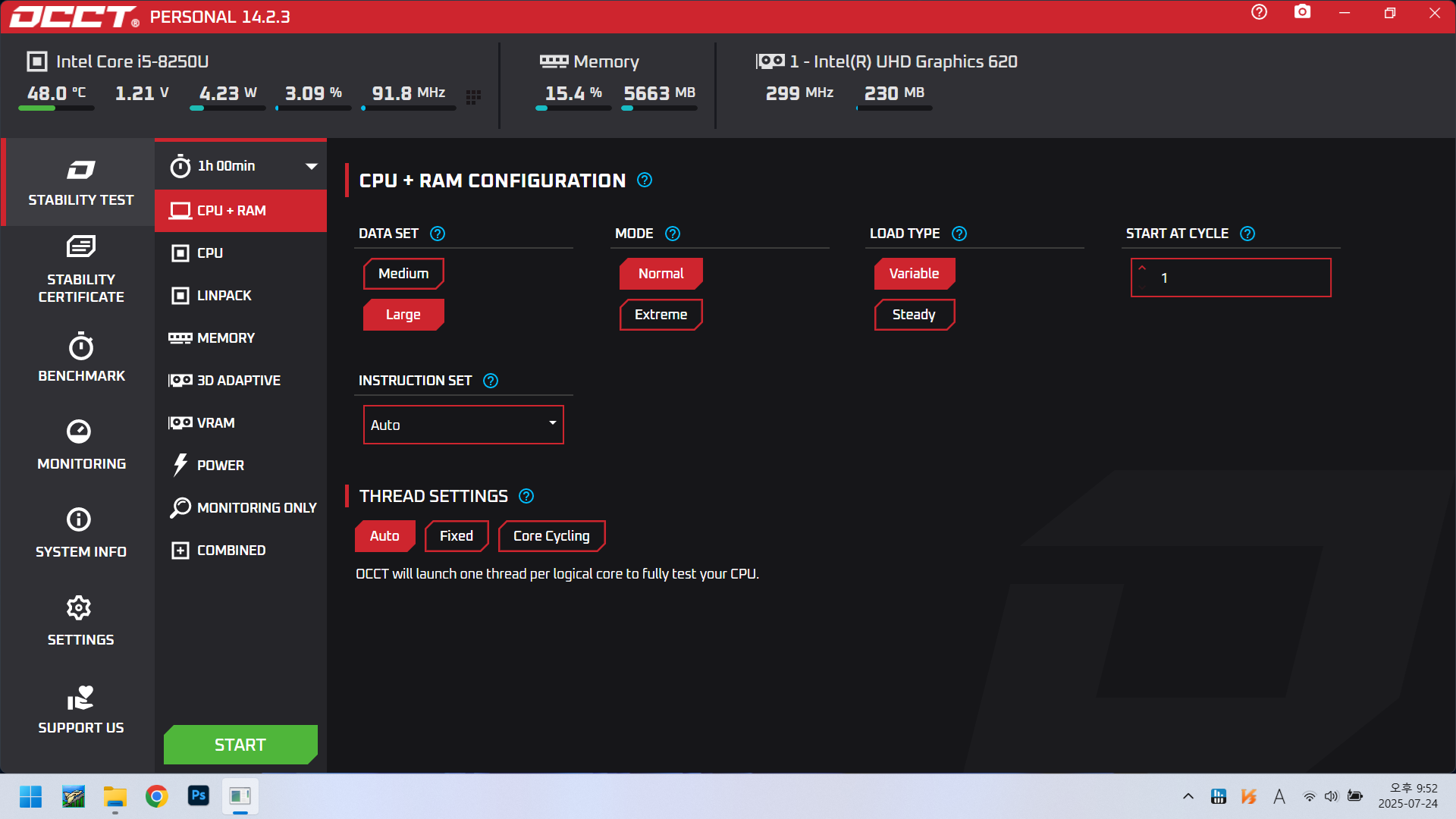Open the taskbar clock and date
Image resolution: width=1456 pixels, height=819 pixels.
point(1407,796)
